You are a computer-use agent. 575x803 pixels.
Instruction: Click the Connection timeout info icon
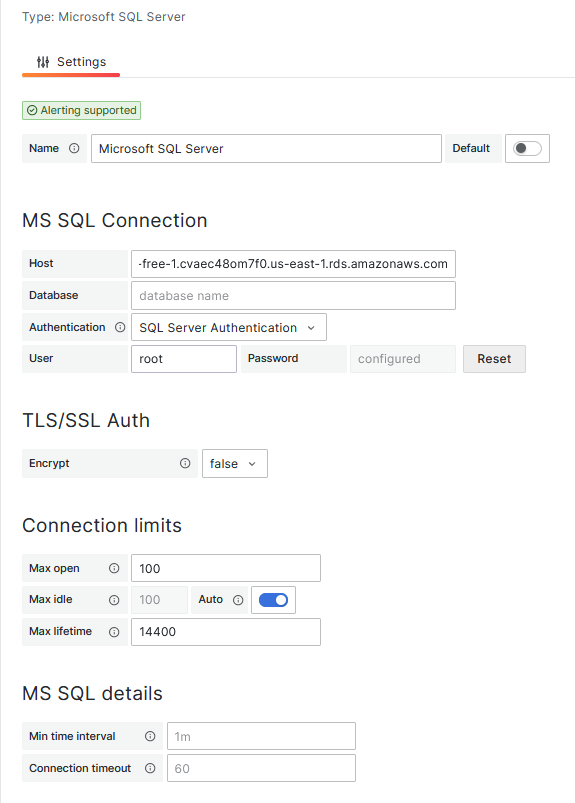(x=150, y=768)
